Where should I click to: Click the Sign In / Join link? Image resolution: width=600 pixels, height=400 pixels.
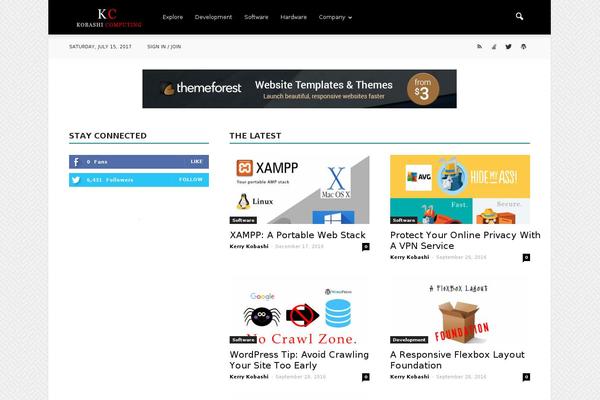[x=164, y=47]
